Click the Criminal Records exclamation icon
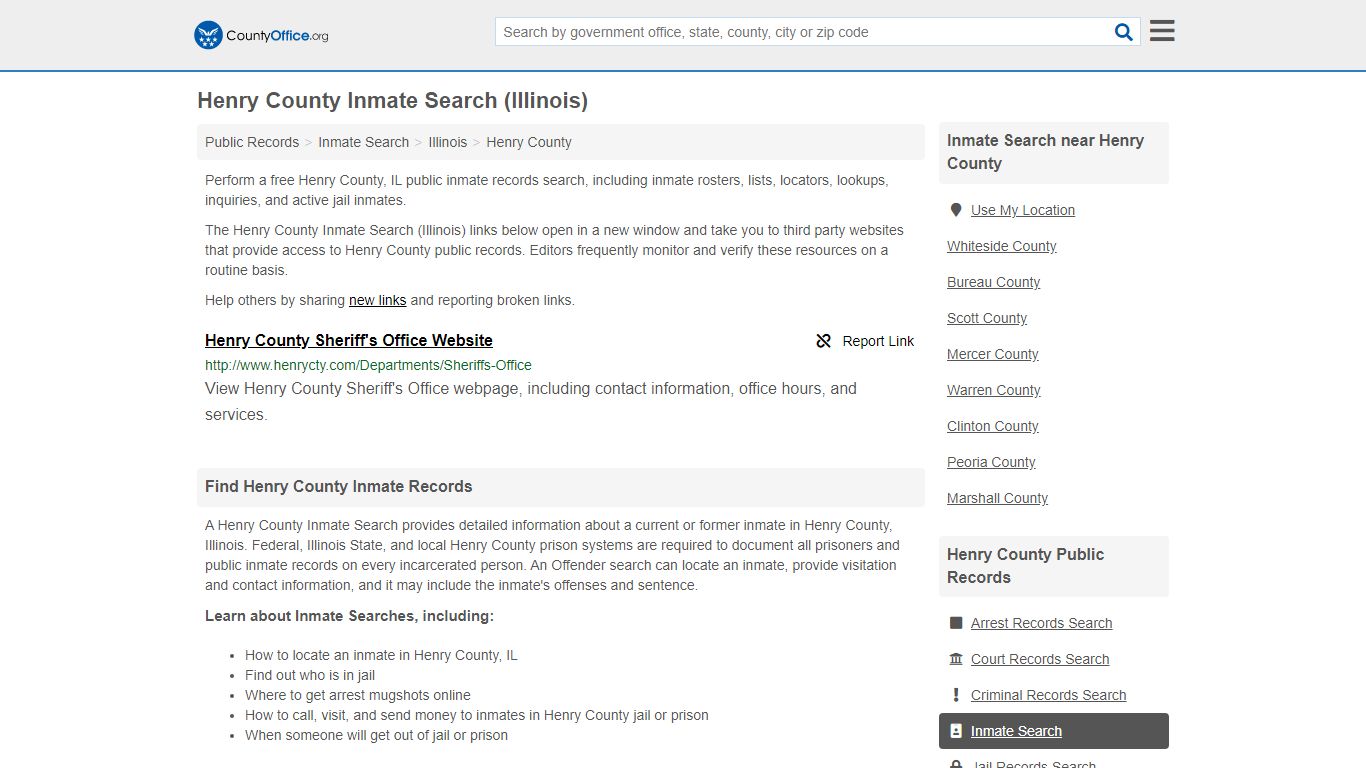 [956, 695]
